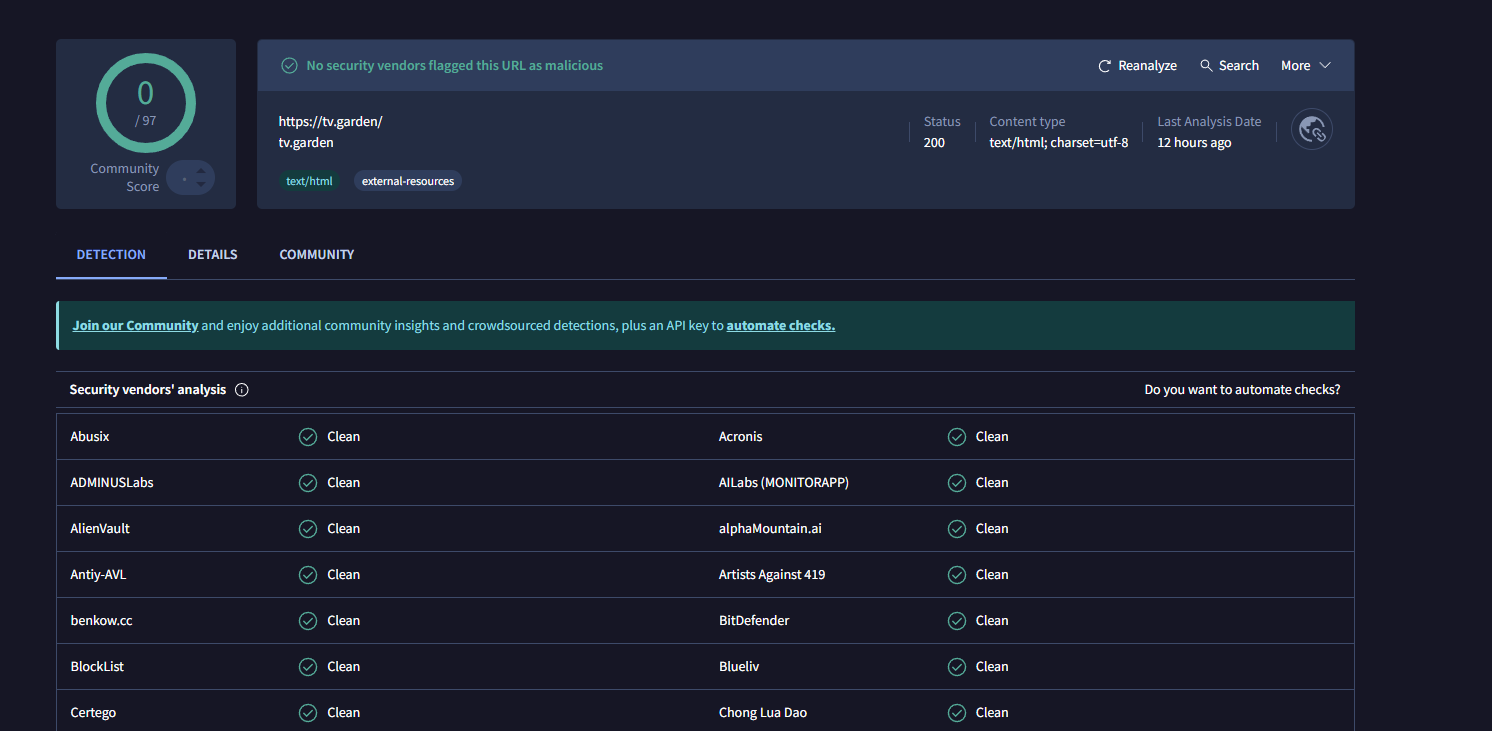Screen dimensions: 1492x731
Task: Click the No security vendors flagged message
Action: pyautogui.click(x=455, y=66)
